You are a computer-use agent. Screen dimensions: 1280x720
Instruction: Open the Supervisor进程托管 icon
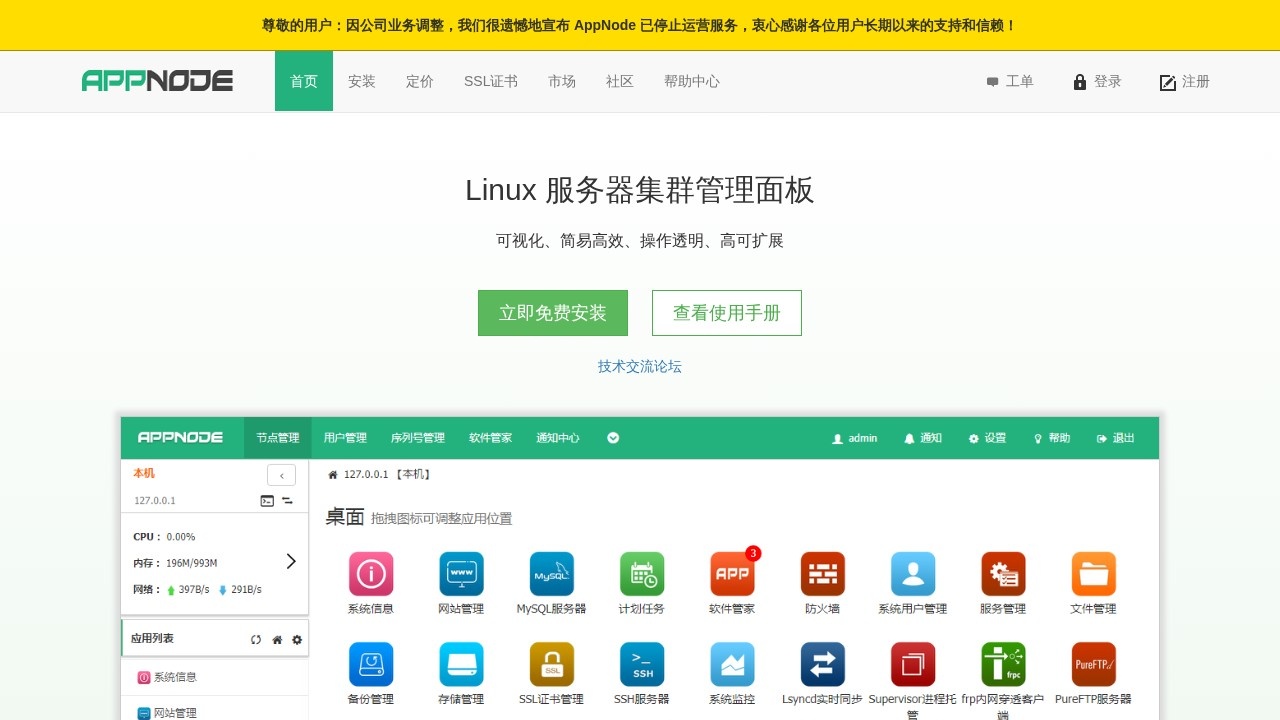pos(913,664)
